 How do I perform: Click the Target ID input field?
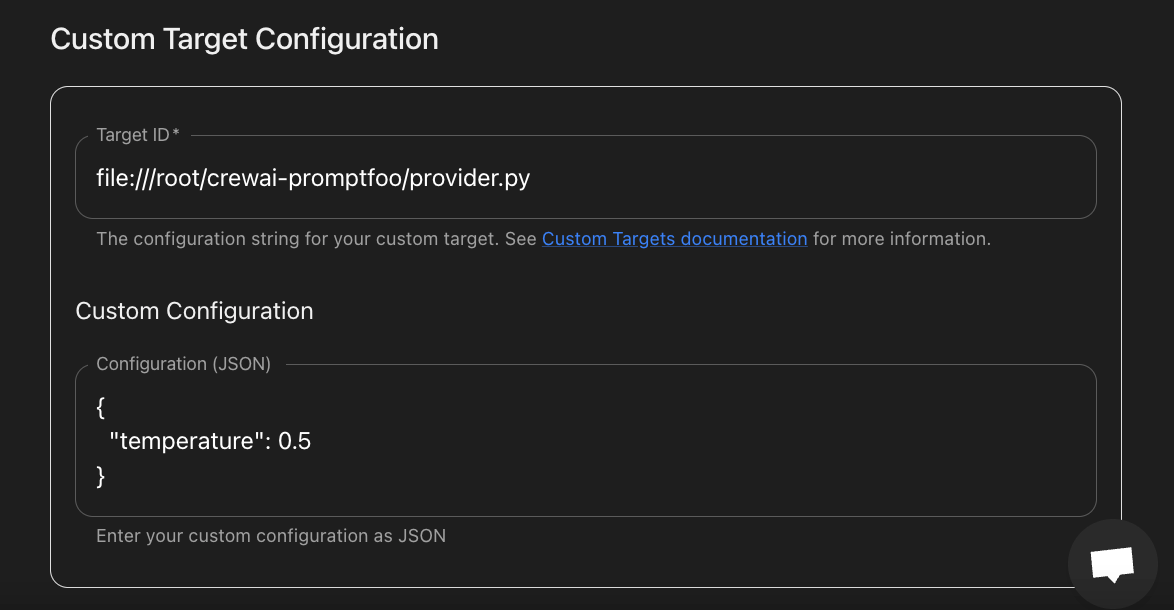coord(585,177)
